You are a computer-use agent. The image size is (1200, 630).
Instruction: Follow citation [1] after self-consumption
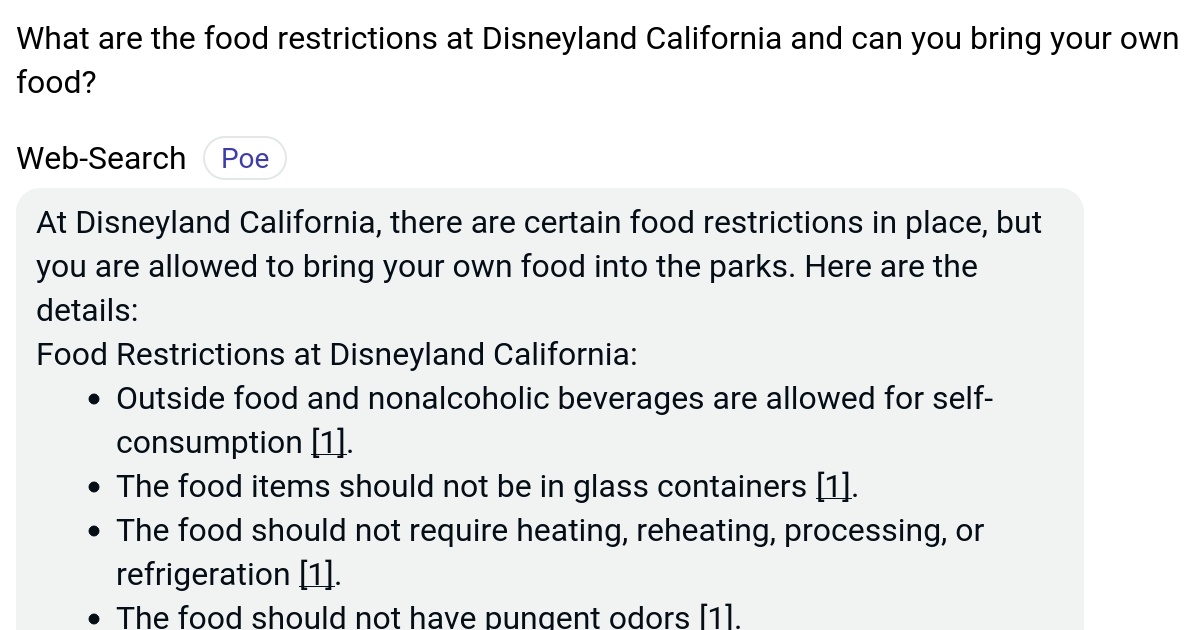click(328, 442)
